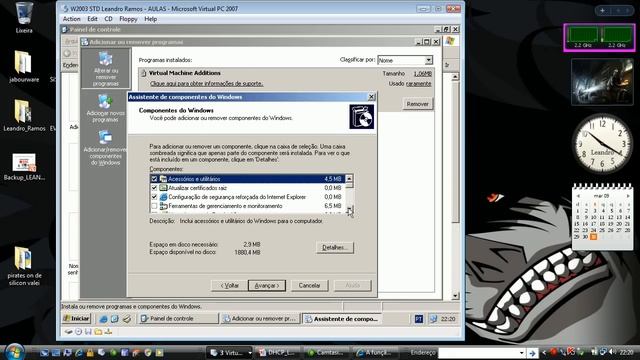Viewport: 640px width, 360px height.
Task: Open DHCP_L... taskbar window button
Action: [x=277, y=353]
